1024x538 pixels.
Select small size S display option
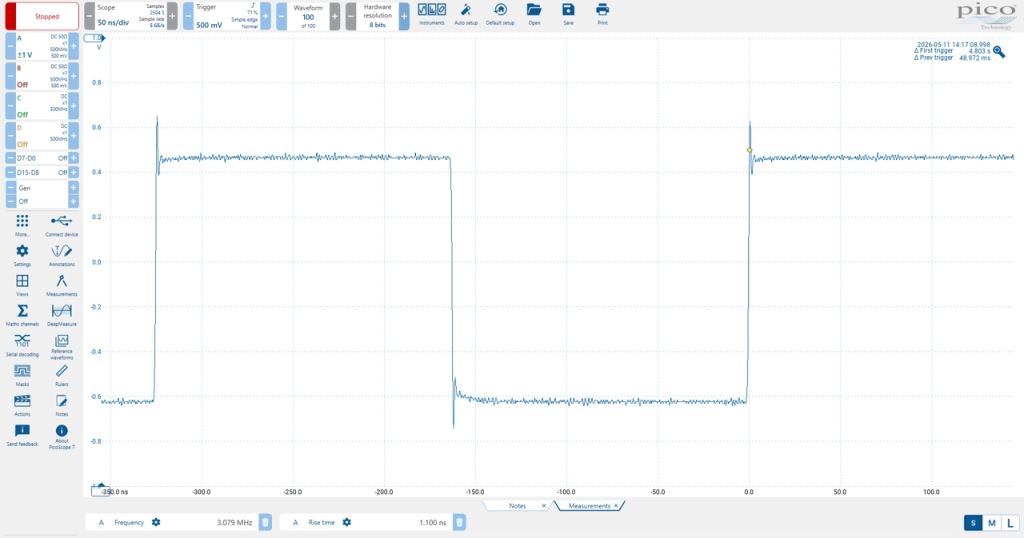(x=973, y=523)
